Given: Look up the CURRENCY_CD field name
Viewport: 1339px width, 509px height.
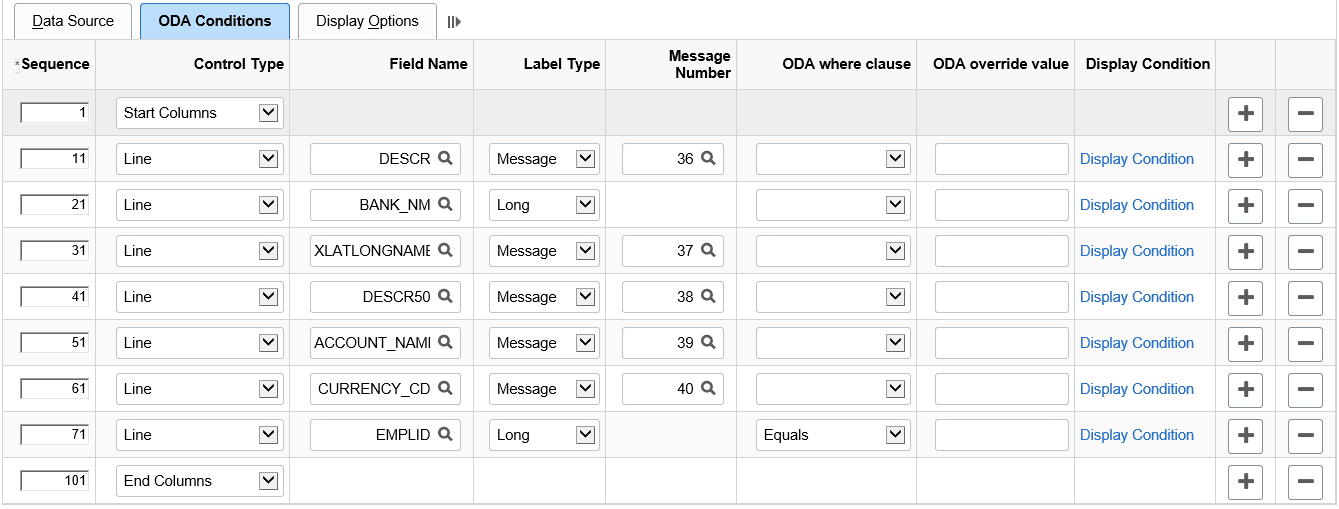Looking at the screenshot, I should [x=446, y=389].
